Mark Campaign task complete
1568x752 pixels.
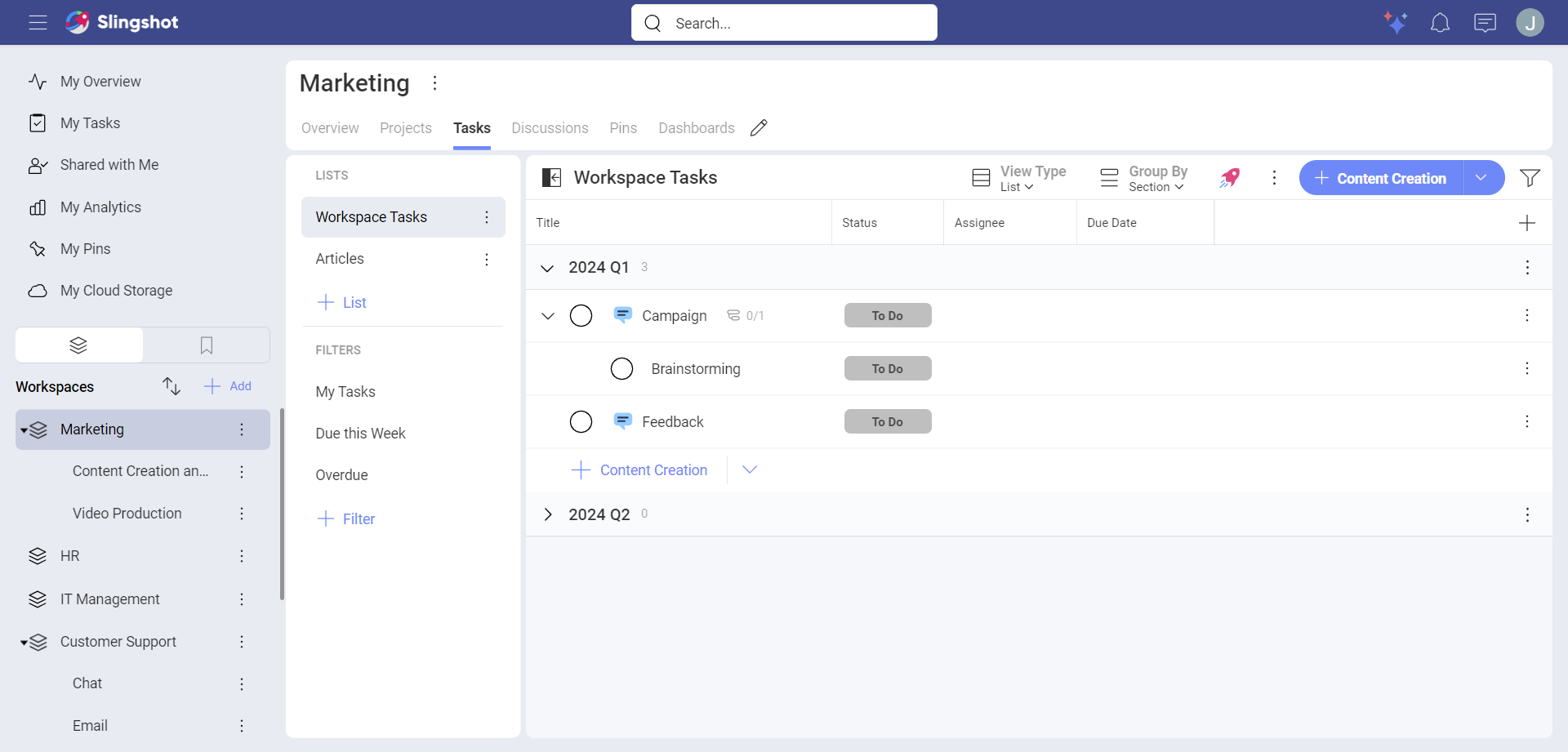[581, 315]
